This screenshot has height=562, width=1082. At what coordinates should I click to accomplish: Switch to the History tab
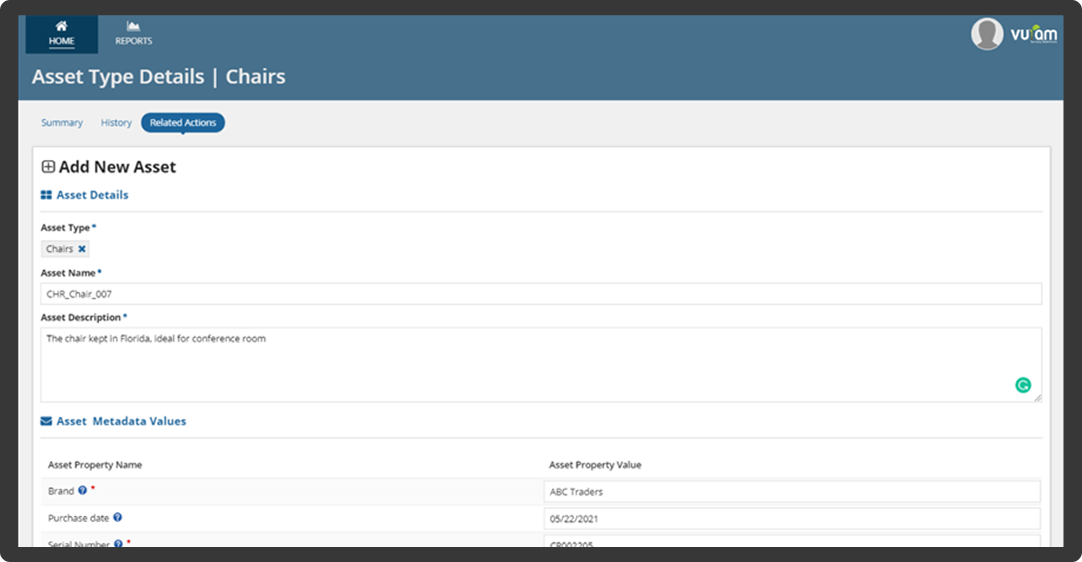(x=116, y=122)
